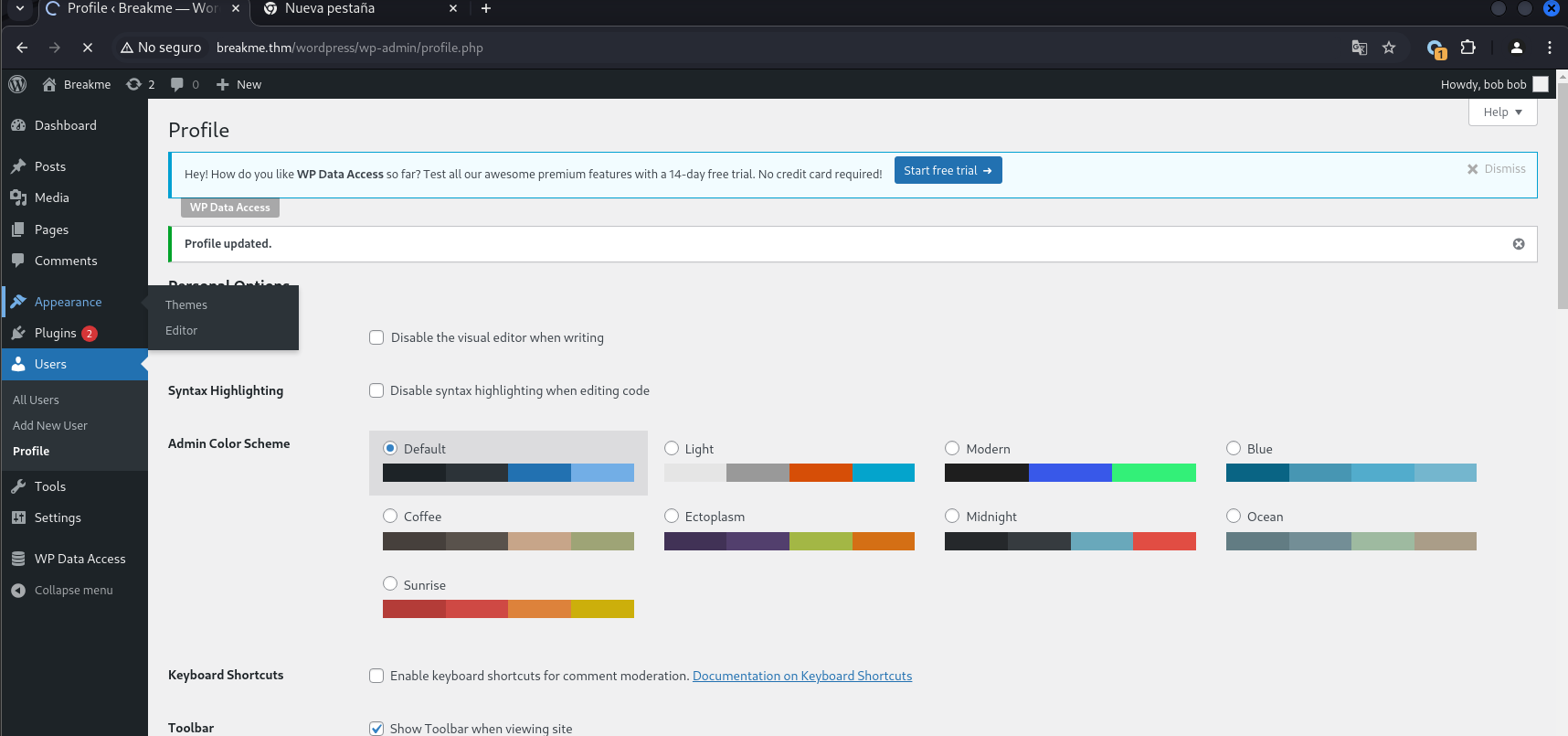Open the Chrome three-dot menu
1568x736 pixels.
click(1550, 48)
